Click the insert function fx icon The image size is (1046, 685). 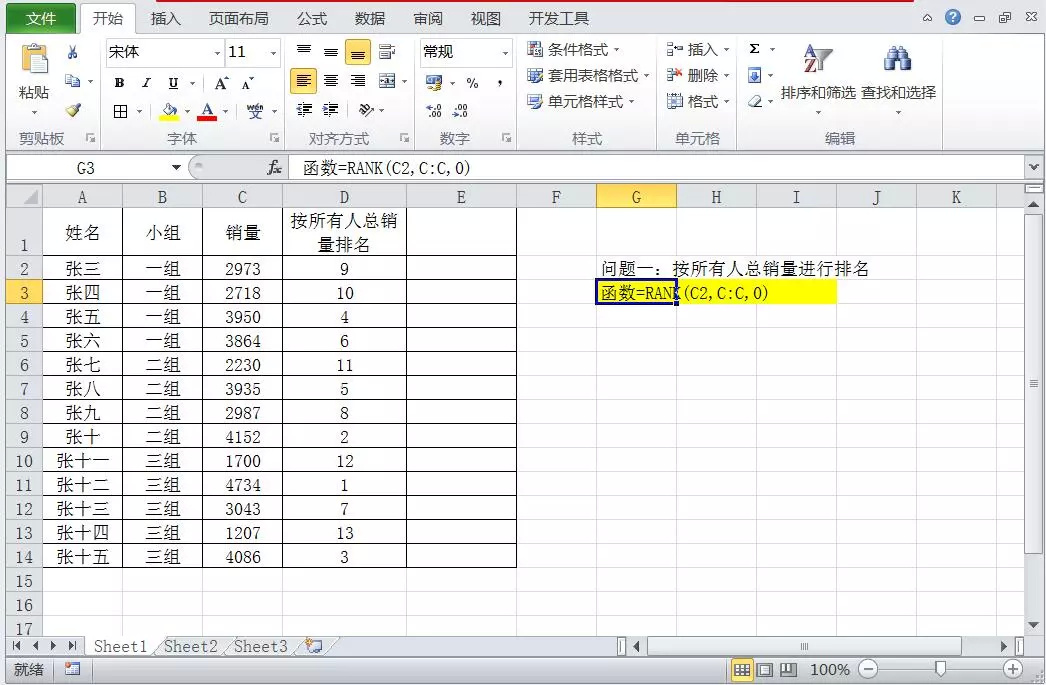274,167
